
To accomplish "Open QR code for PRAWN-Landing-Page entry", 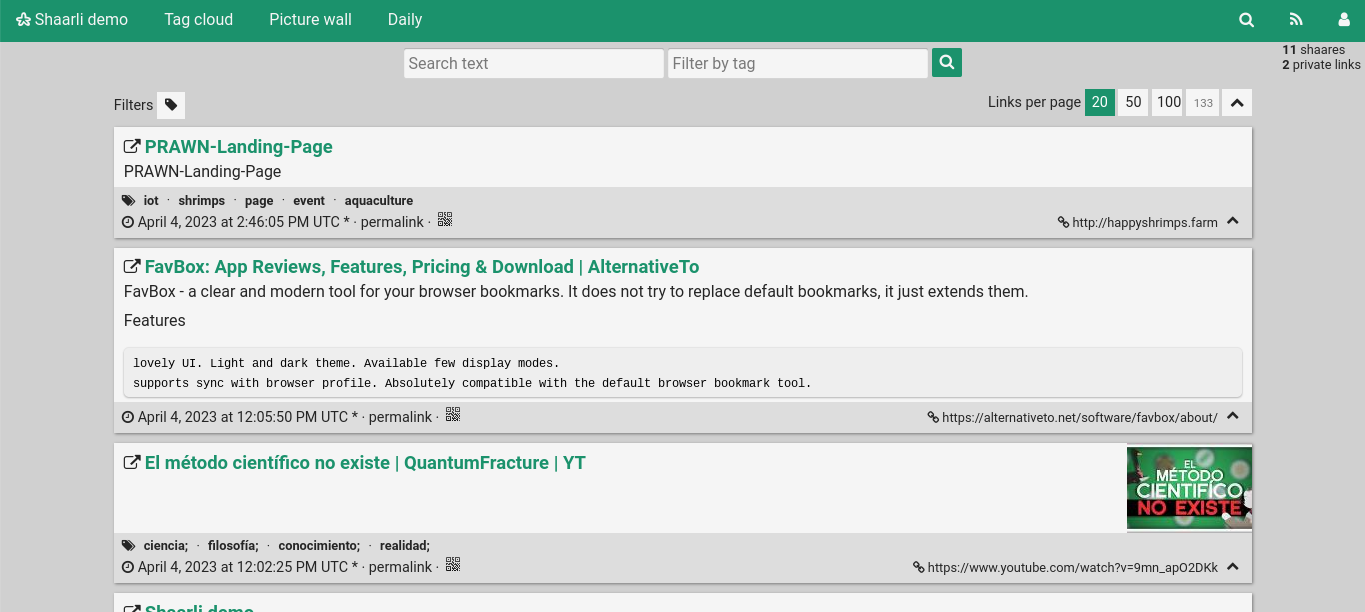I will pyautogui.click(x=445, y=220).
